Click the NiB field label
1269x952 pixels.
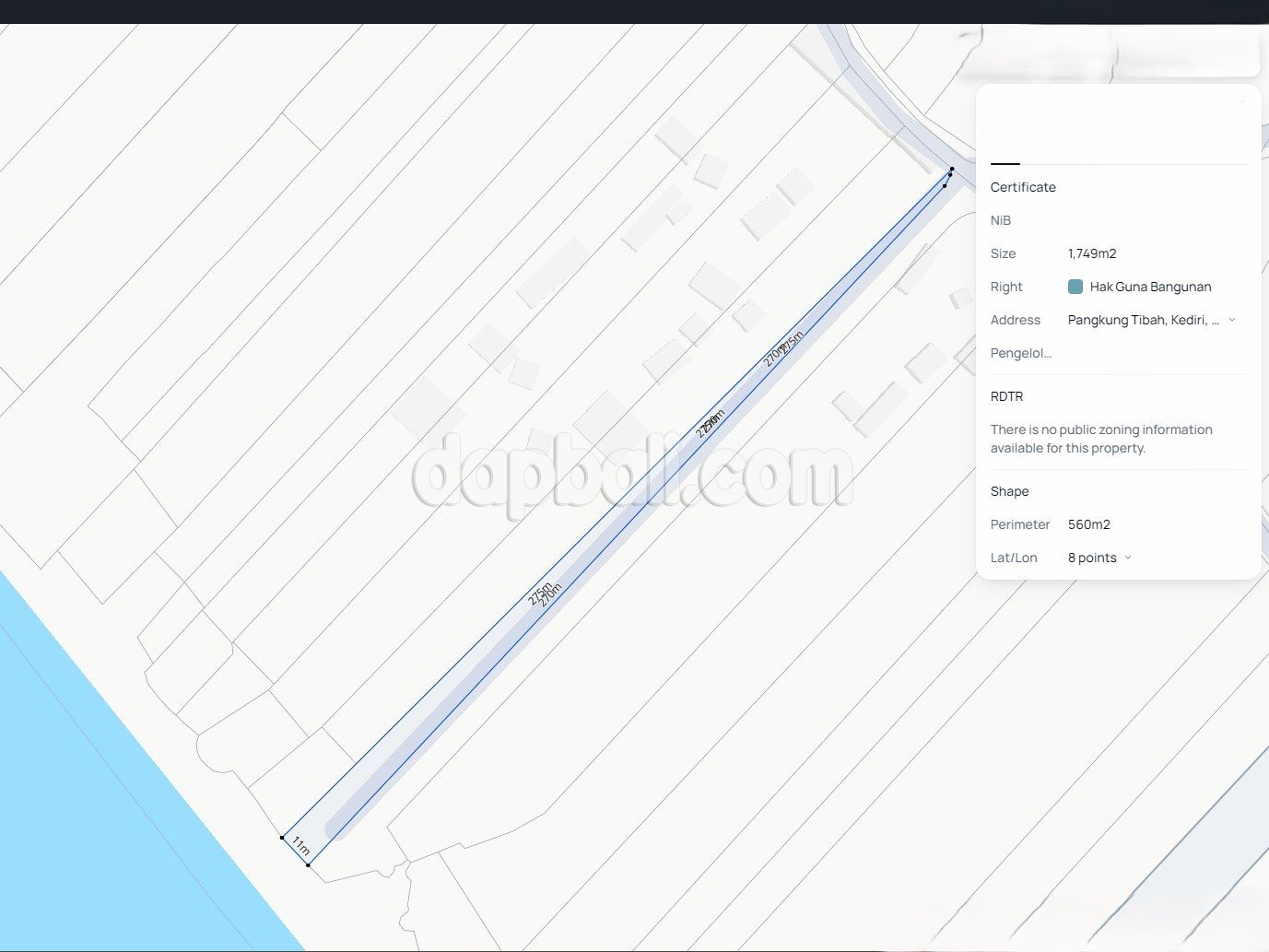click(x=1001, y=220)
